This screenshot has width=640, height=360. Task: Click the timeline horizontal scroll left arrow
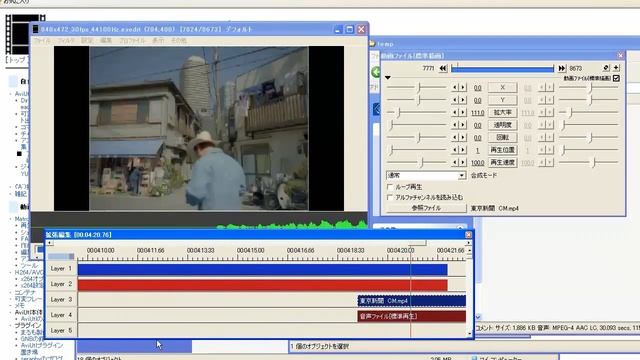coord(49,243)
